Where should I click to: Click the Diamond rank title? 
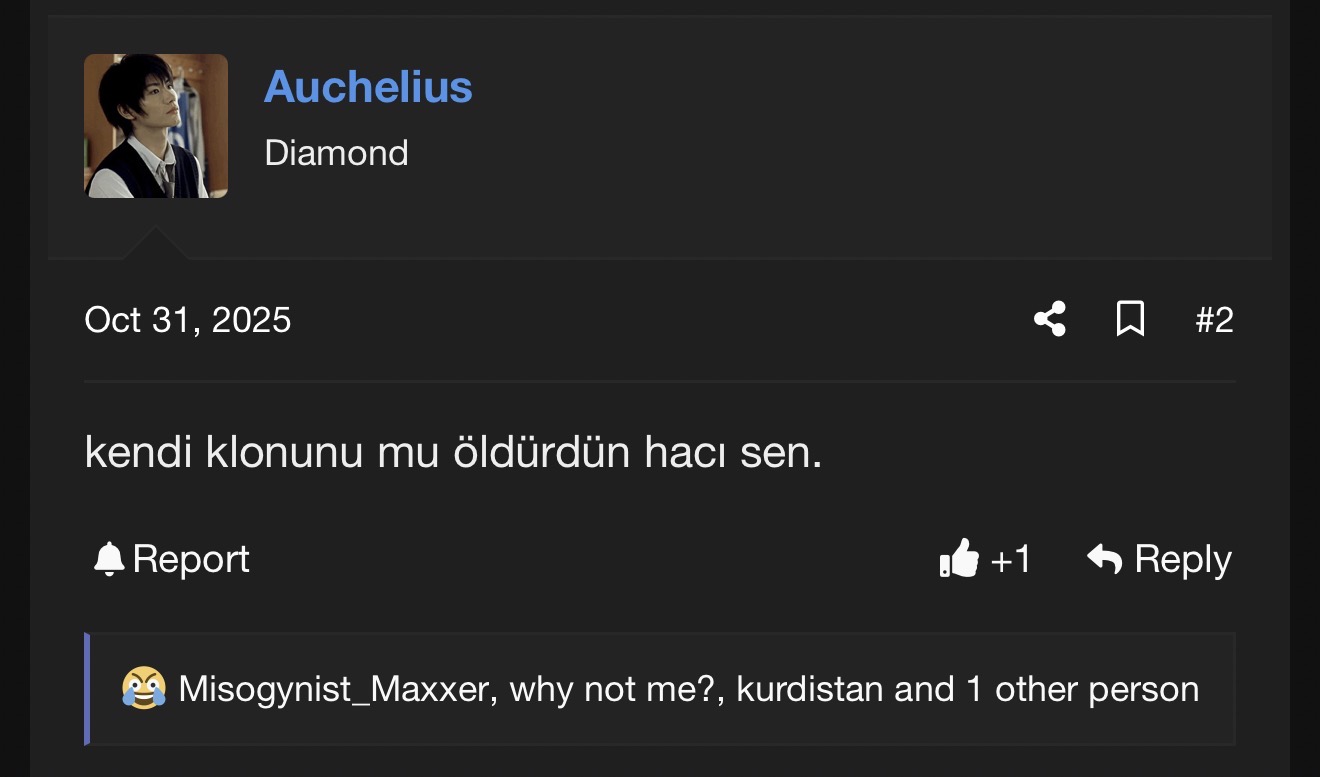click(336, 153)
